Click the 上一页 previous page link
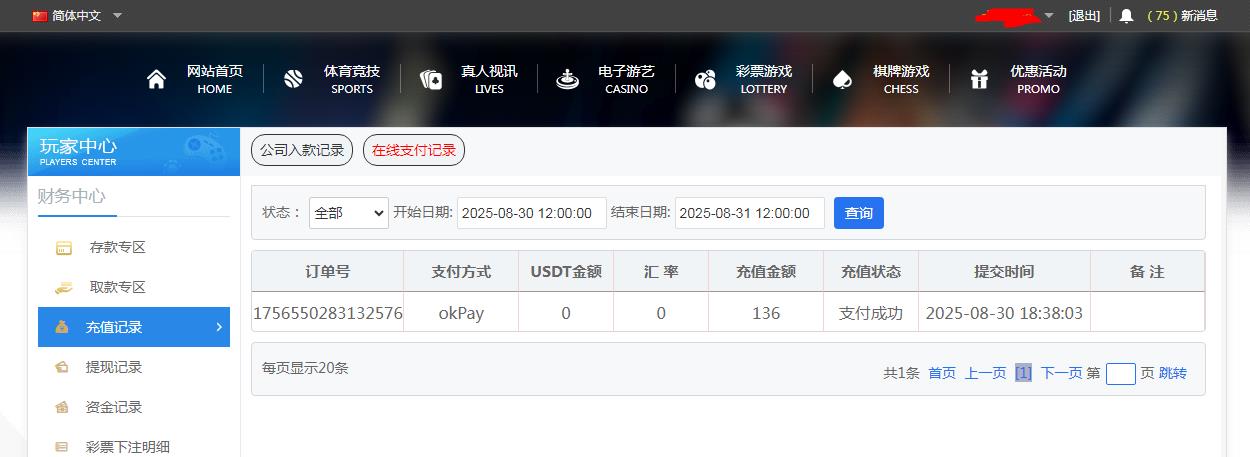This screenshot has height=457, width=1250. click(x=985, y=373)
